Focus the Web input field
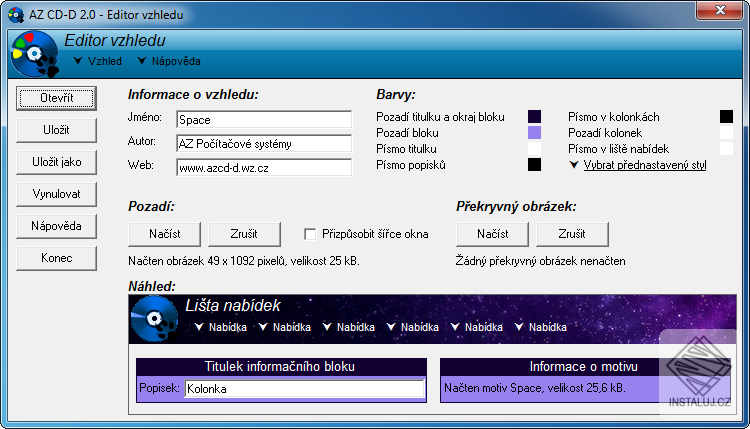The width and height of the screenshot is (750, 429). 264,167
